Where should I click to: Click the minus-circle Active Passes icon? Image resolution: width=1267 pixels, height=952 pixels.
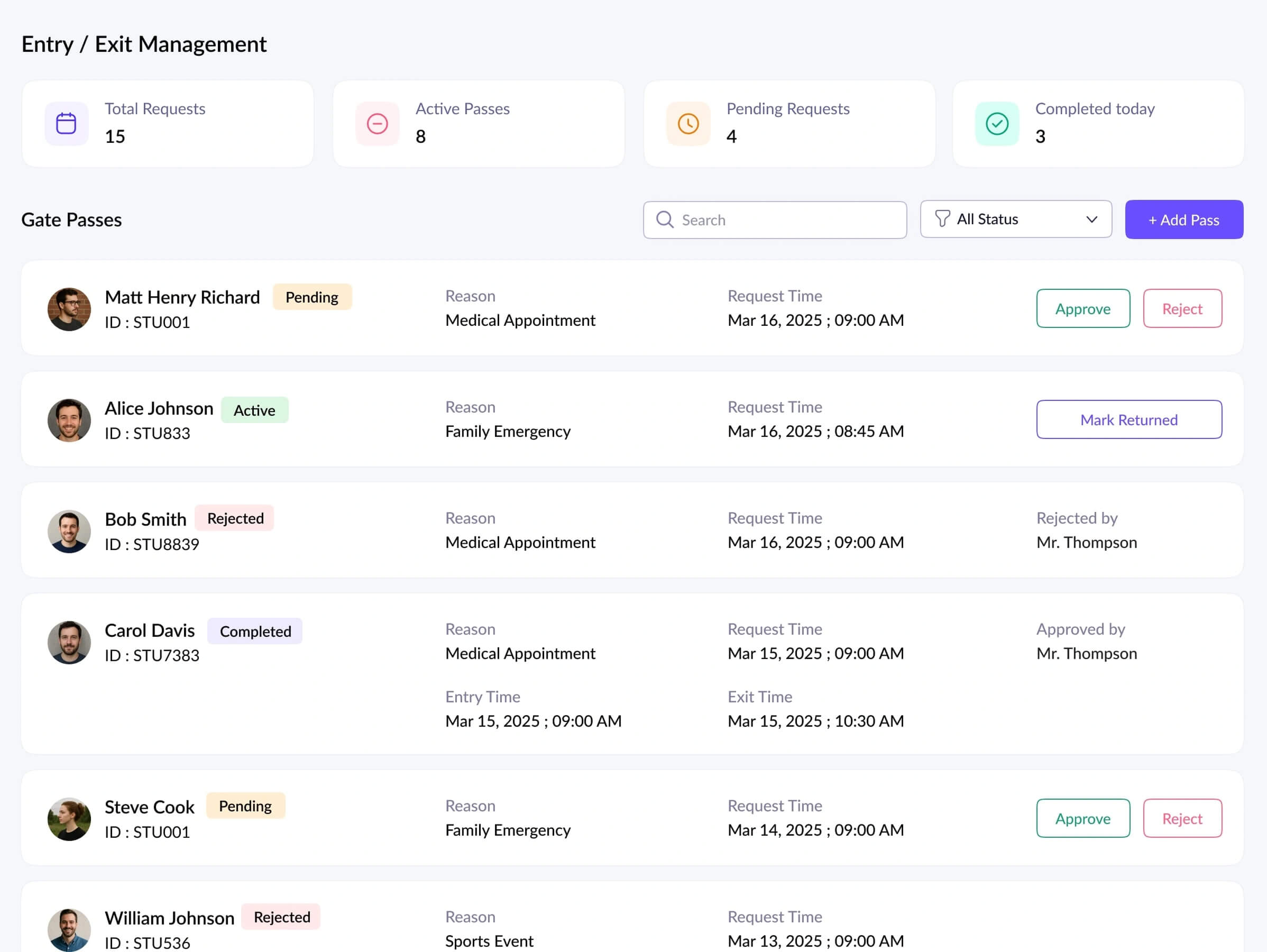(377, 124)
